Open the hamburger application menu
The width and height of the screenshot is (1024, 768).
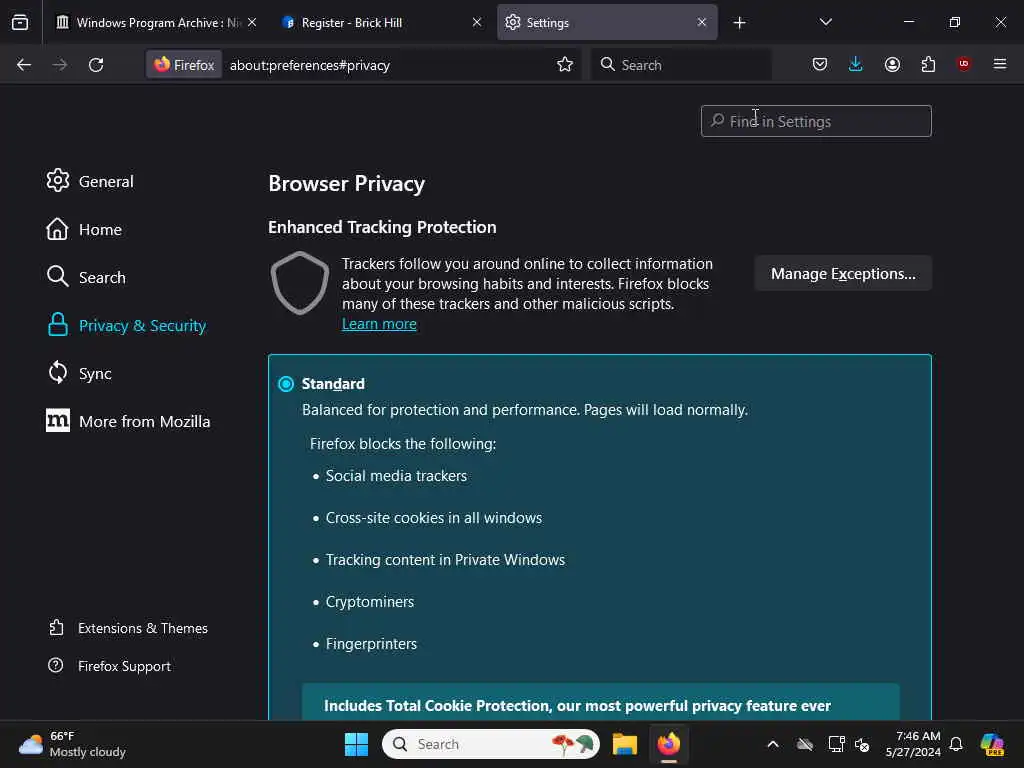pos(1000,64)
